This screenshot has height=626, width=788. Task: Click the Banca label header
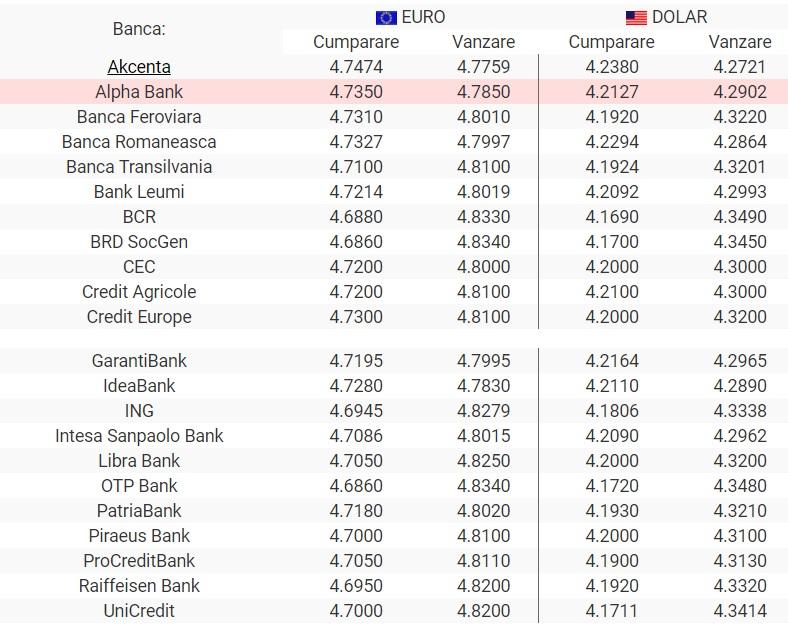(x=139, y=29)
